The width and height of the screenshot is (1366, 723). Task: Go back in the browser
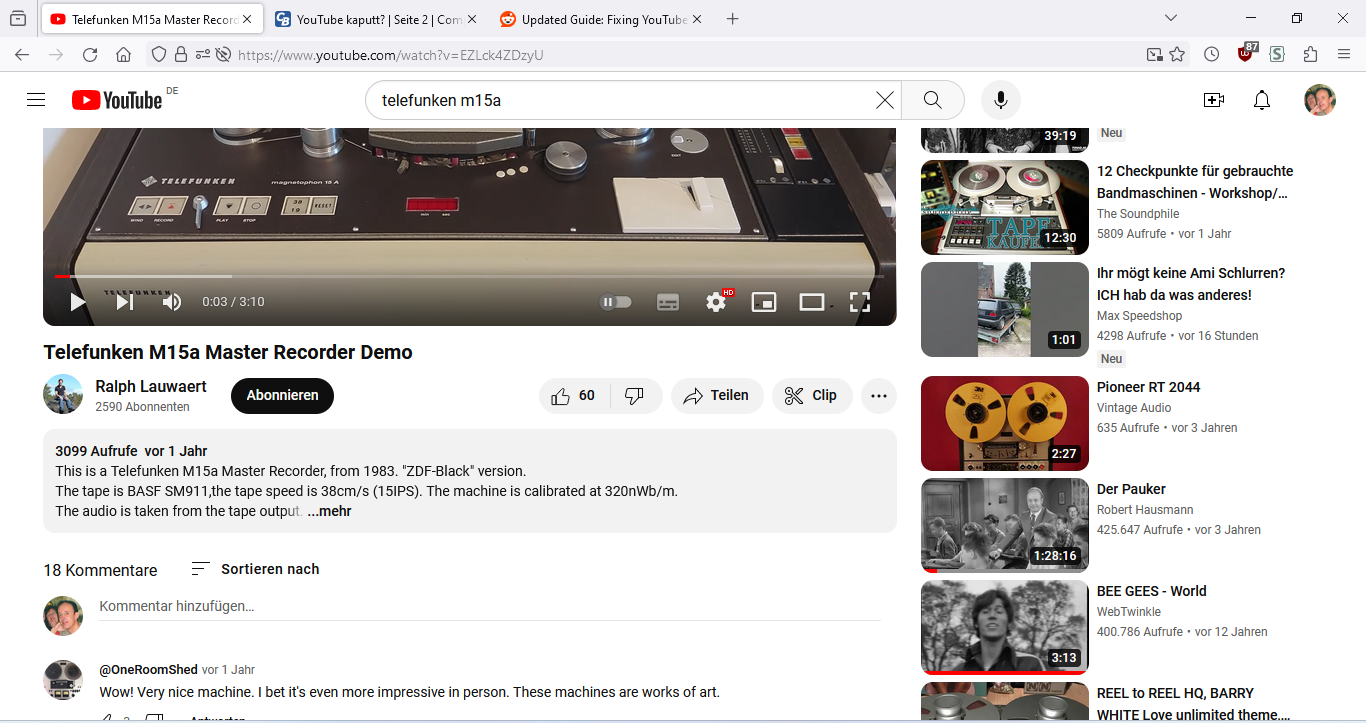[x=22, y=55]
